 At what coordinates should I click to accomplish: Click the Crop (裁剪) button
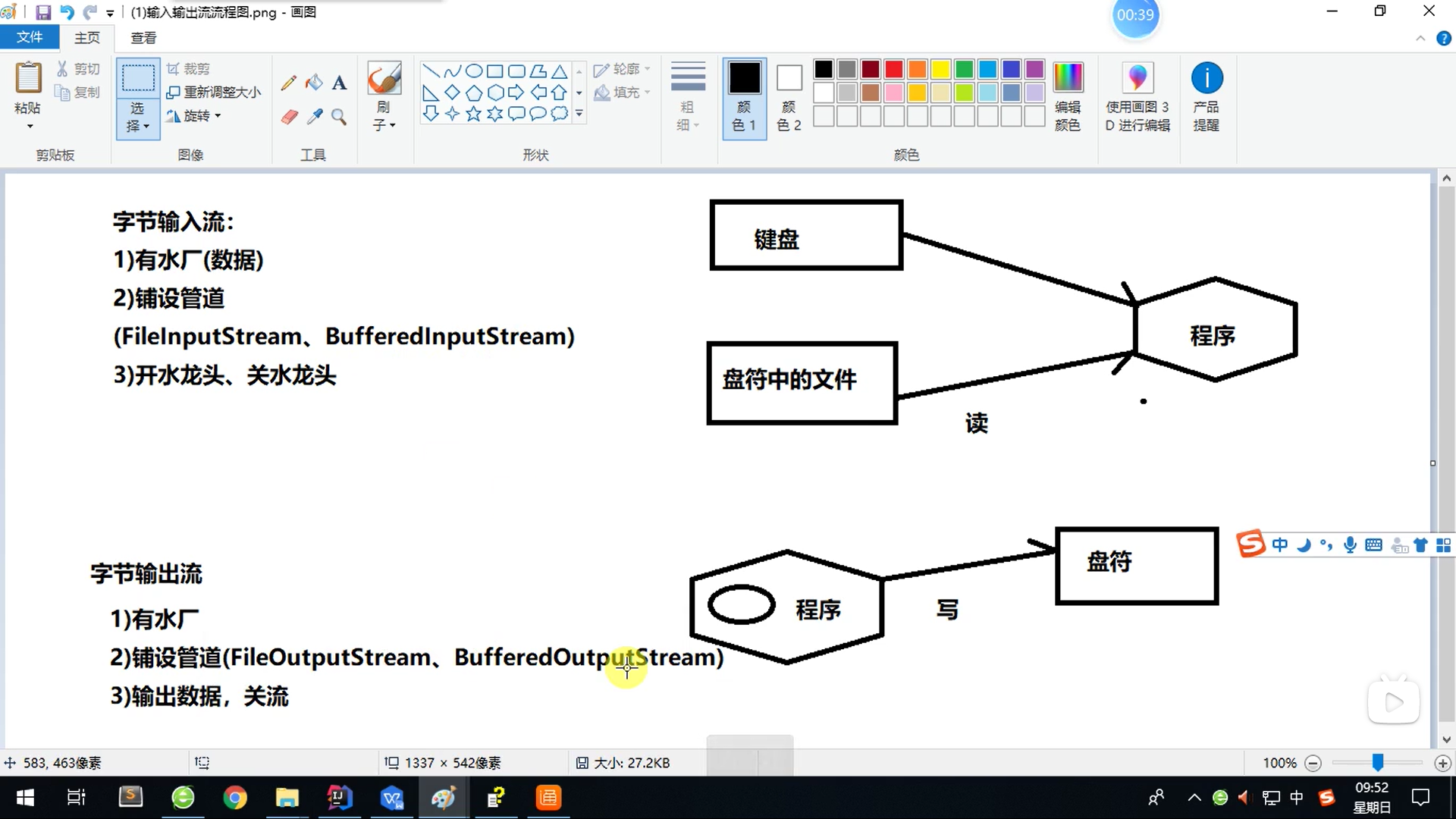188,69
